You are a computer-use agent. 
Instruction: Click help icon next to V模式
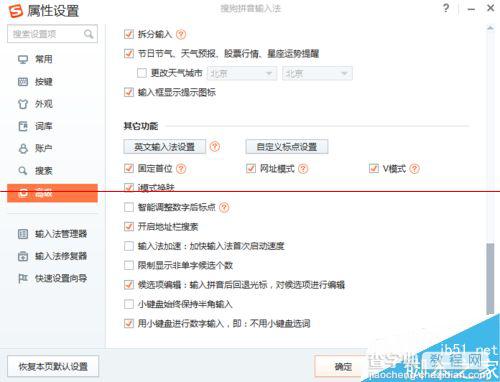click(x=414, y=169)
